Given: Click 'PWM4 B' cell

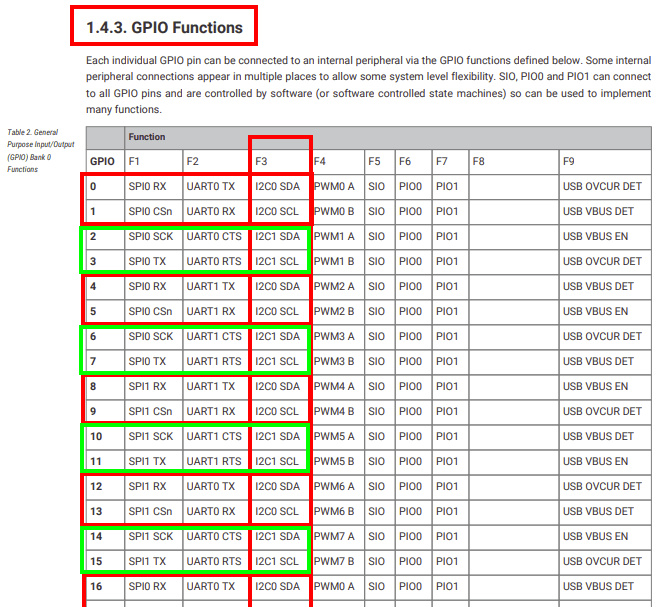Looking at the screenshot, I should click(x=334, y=411).
